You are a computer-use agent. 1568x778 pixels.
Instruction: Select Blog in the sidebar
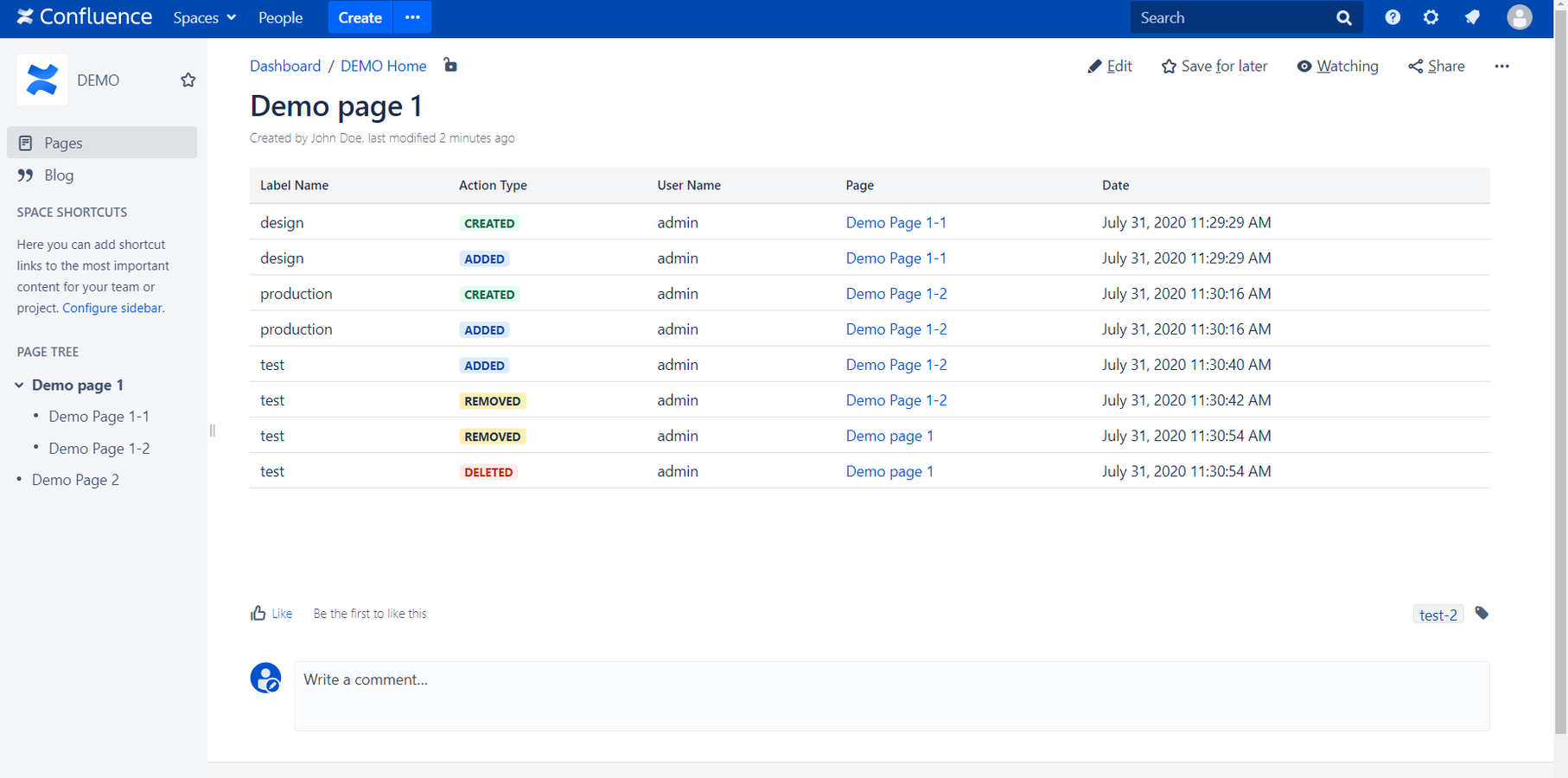102,175
